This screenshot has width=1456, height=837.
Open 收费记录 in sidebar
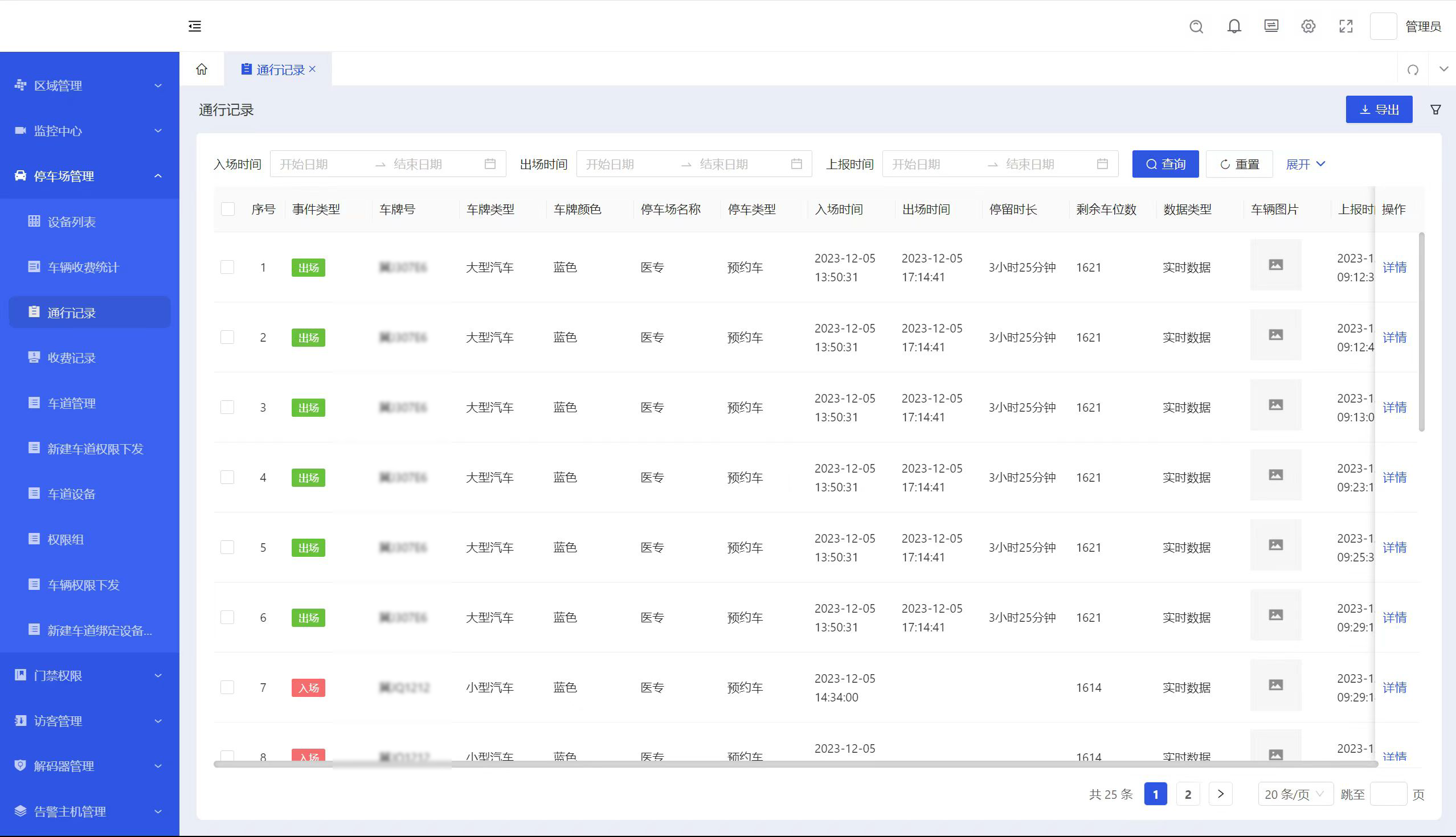click(89, 358)
